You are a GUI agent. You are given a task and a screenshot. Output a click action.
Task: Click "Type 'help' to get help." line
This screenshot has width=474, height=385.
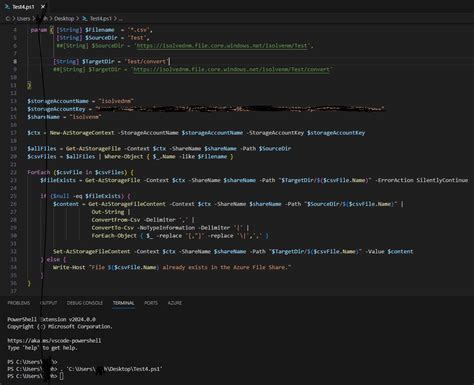point(42,348)
